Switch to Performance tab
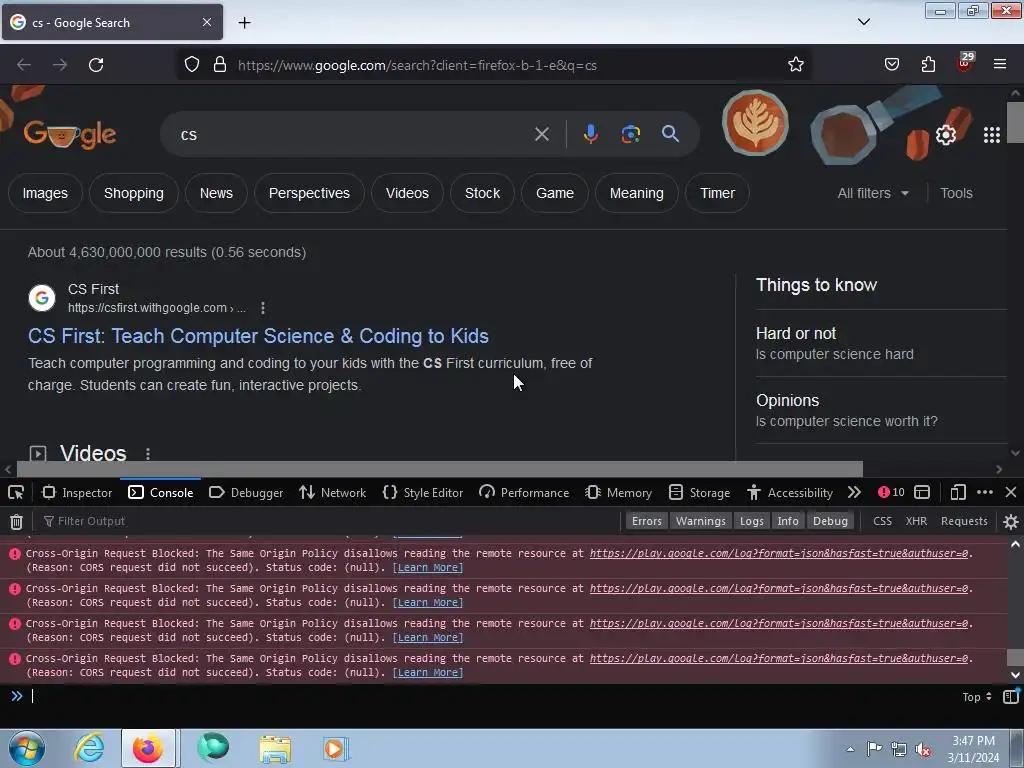1024x768 pixels. pyautogui.click(x=524, y=492)
